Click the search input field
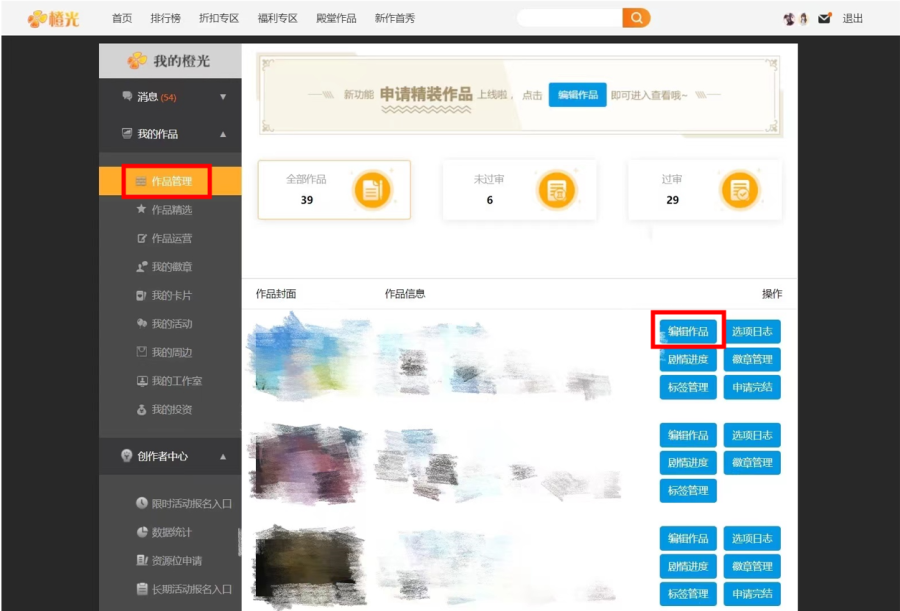This screenshot has width=900, height=611. pyautogui.click(x=568, y=18)
